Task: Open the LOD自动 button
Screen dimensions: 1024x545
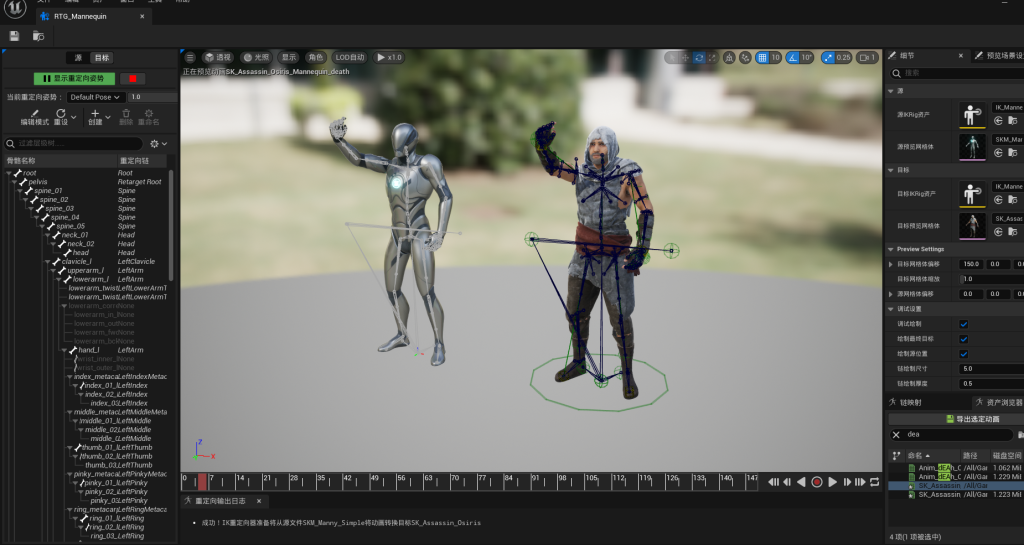Action: click(x=350, y=57)
